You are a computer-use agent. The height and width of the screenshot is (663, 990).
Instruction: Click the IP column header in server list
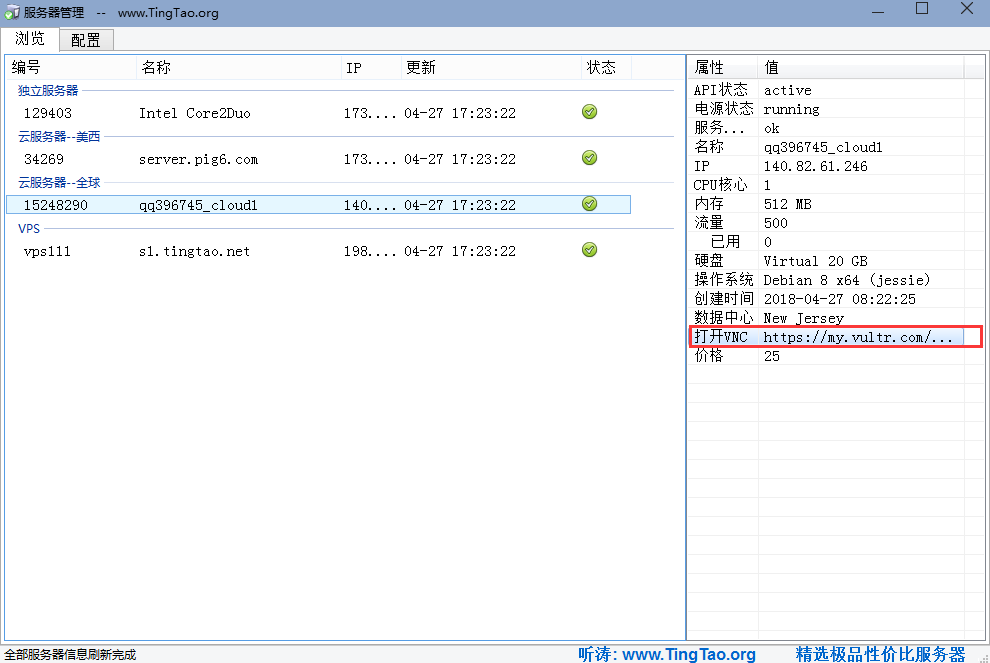click(371, 68)
